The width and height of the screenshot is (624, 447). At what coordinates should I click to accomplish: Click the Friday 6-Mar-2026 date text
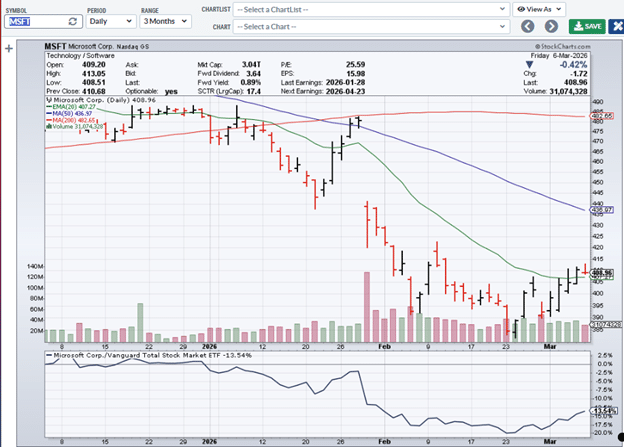559,56
